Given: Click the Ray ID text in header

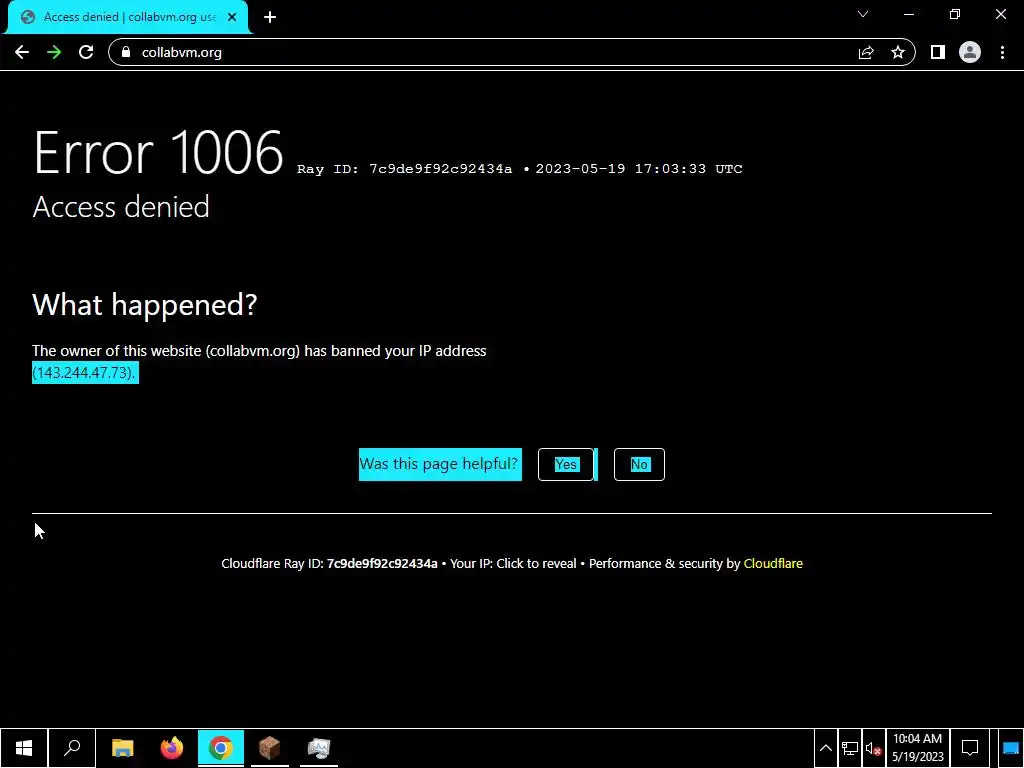Looking at the screenshot, I should click(x=404, y=168).
